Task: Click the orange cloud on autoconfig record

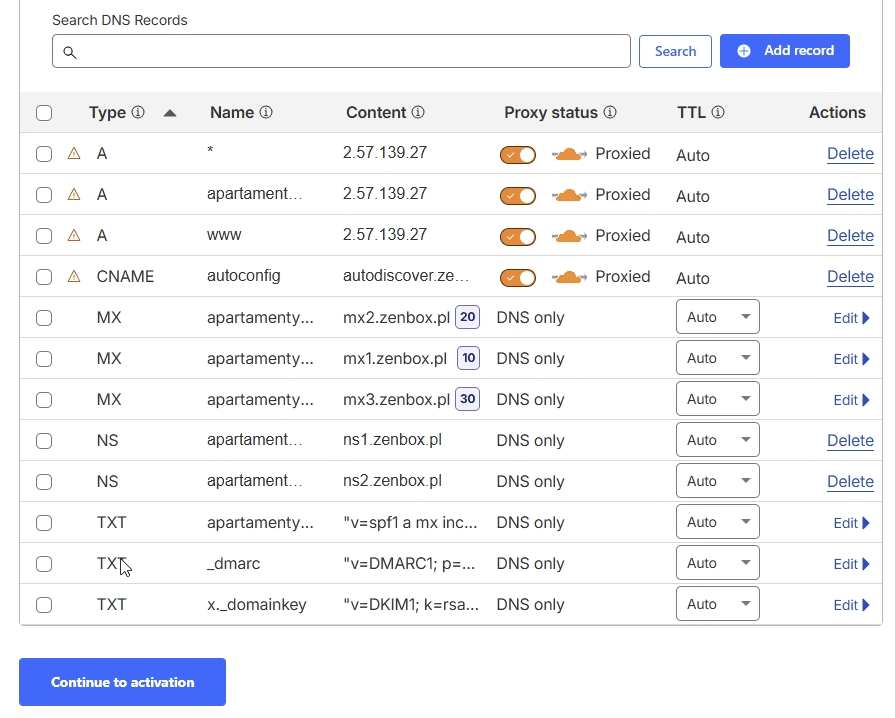Action: (x=569, y=277)
